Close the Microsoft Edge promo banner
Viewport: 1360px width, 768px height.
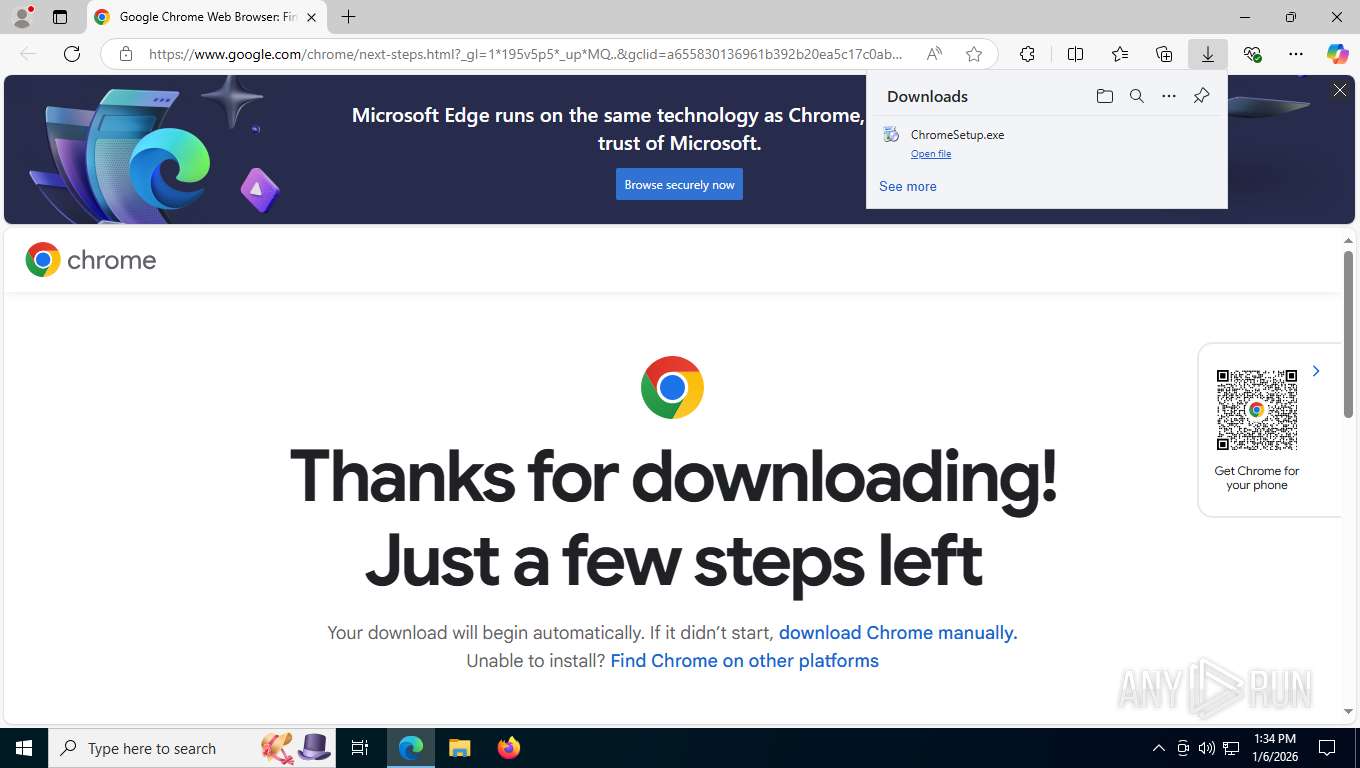1339,90
